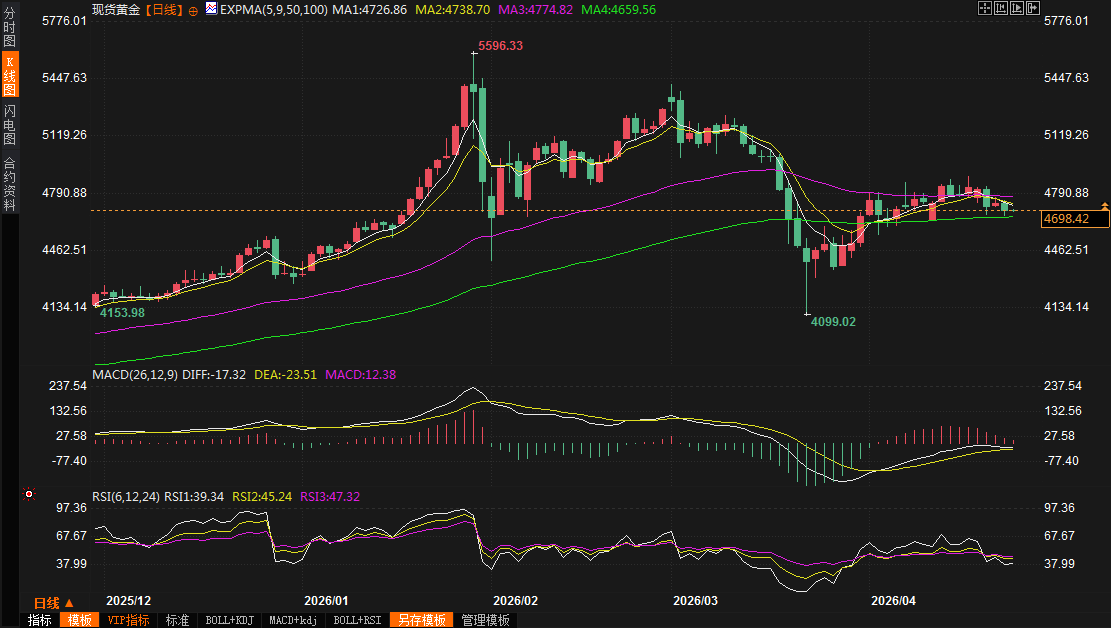Image resolution: width=1111 pixels, height=628 pixels.
Task: Select the BOLL+KDJ template
Action: point(228,620)
